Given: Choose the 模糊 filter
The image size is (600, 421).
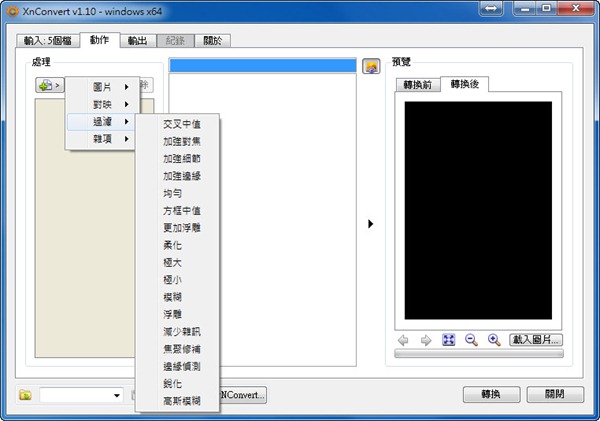Looking at the screenshot, I should 172,297.
